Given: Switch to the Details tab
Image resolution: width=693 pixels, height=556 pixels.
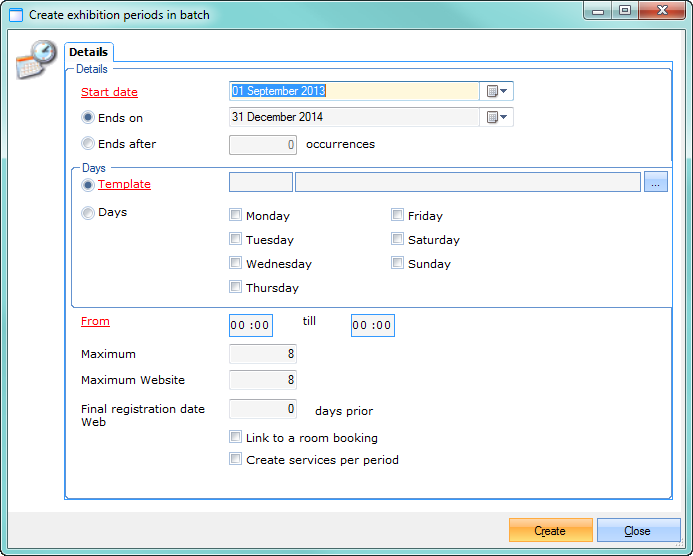Looking at the screenshot, I should [x=89, y=52].
